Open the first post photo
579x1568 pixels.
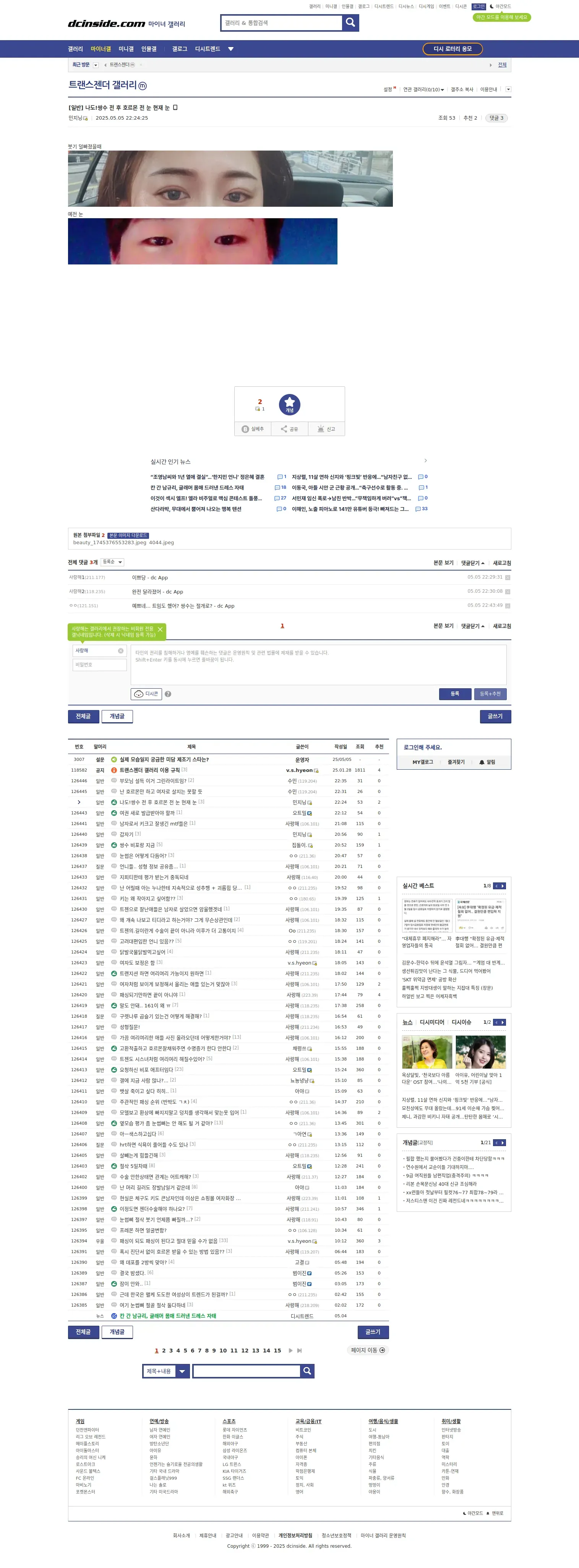click(230, 178)
